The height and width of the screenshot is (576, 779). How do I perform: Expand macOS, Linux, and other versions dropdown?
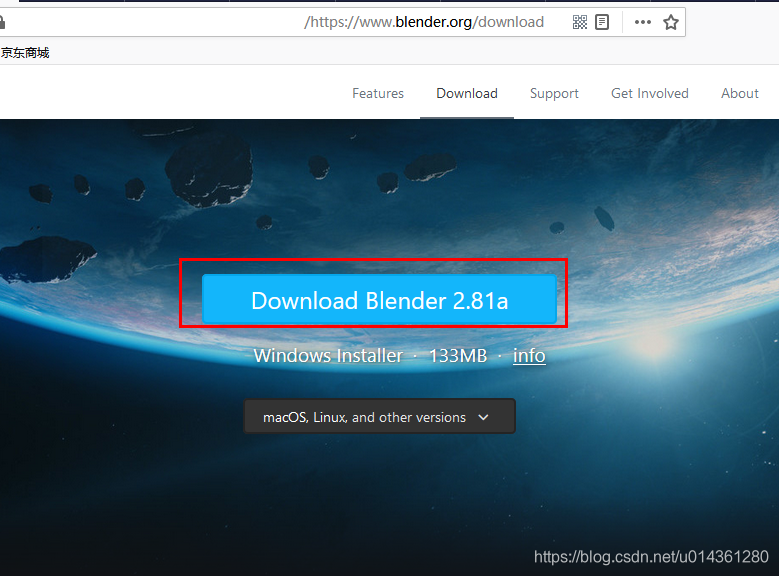coord(379,416)
